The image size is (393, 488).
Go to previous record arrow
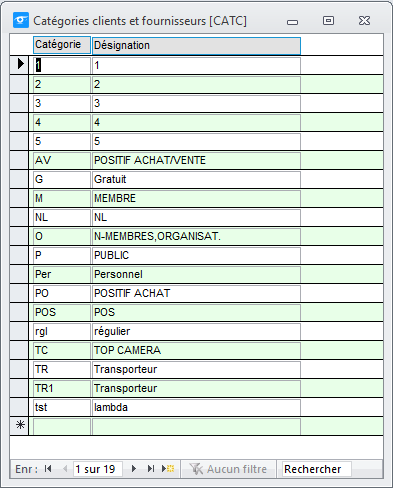(65, 469)
